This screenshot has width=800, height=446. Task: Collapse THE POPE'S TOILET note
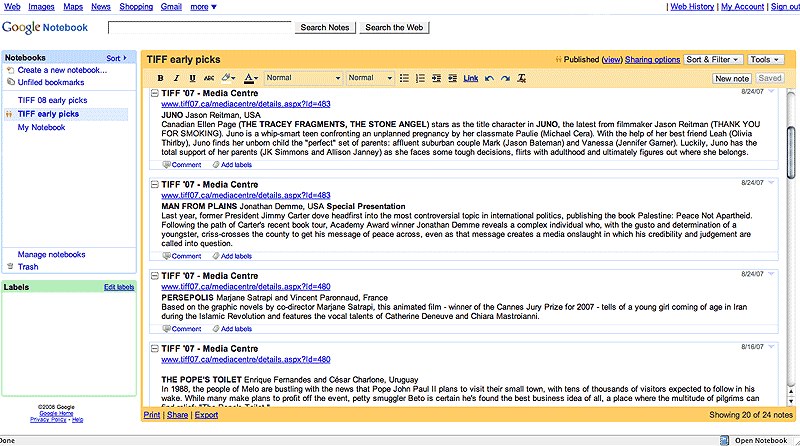[154, 349]
